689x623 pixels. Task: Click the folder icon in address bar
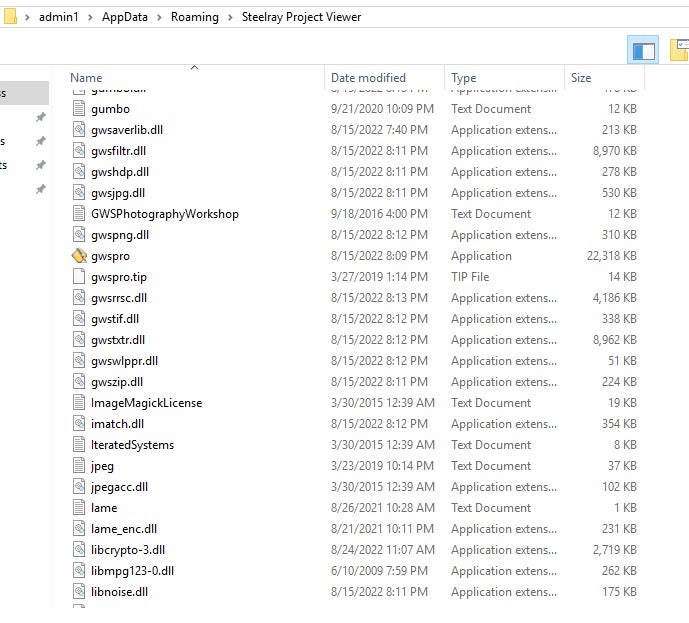click(11, 17)
